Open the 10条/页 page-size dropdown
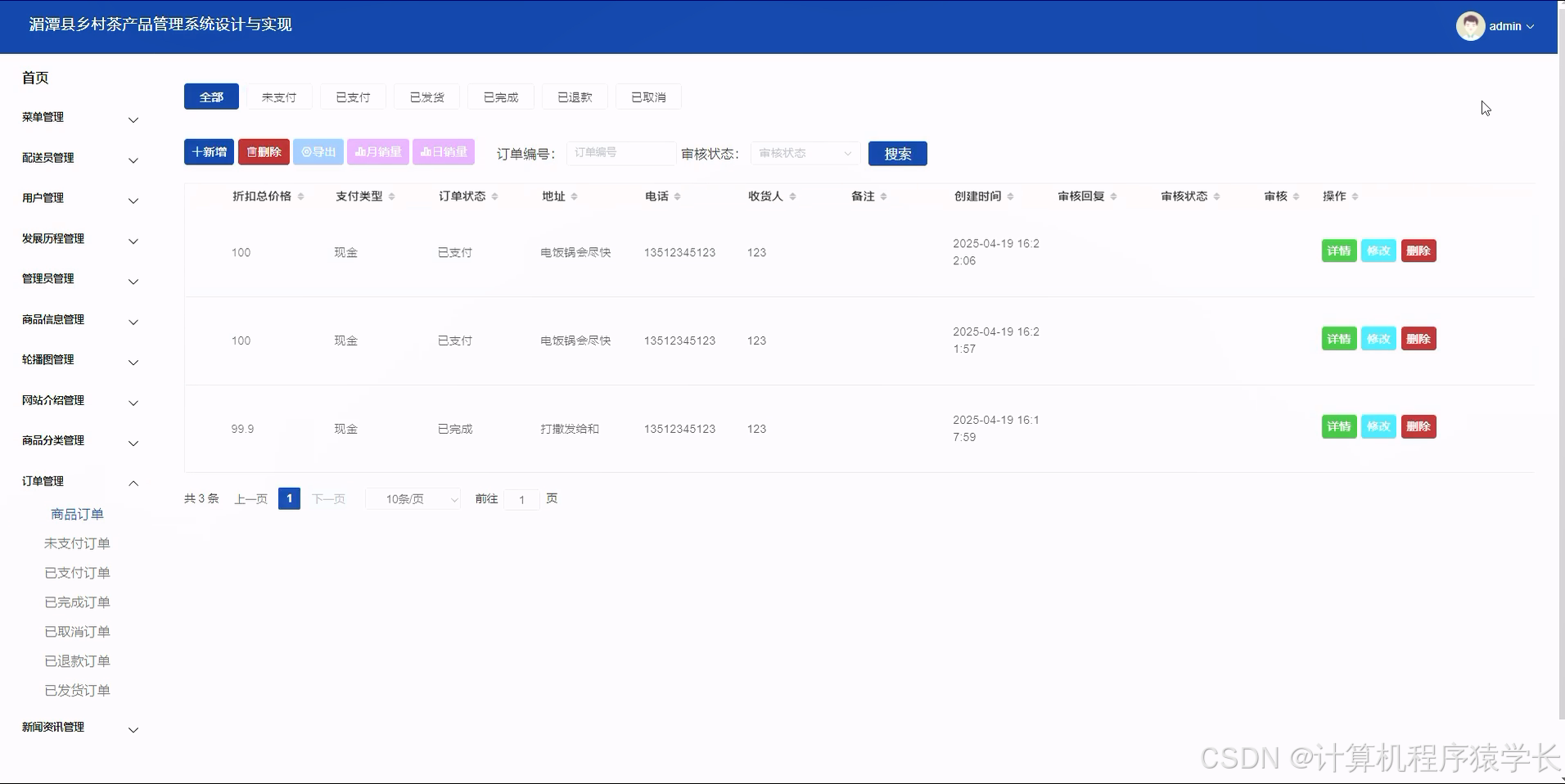The image size is (1565, 784). click(x=413, y=498)
